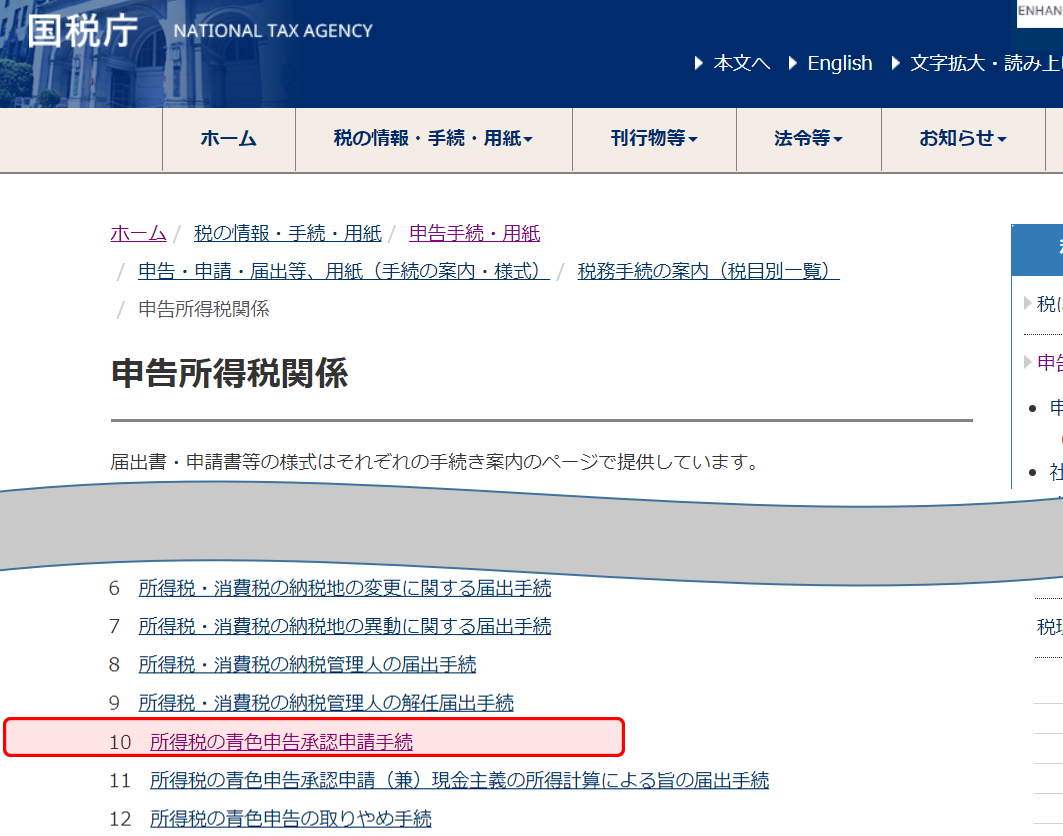
Task: Open 税務手続の案内(税目別一覧) breadcrumb
Action: (x=708, y=271)
